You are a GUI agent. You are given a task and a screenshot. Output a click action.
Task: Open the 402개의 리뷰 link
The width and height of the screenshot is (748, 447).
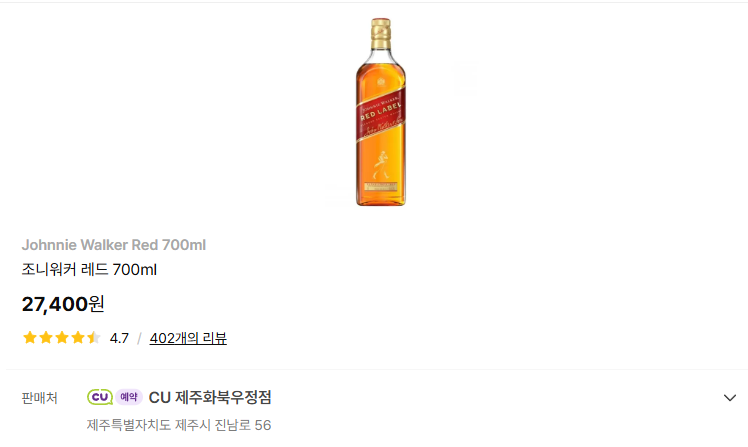coord(188,338)
